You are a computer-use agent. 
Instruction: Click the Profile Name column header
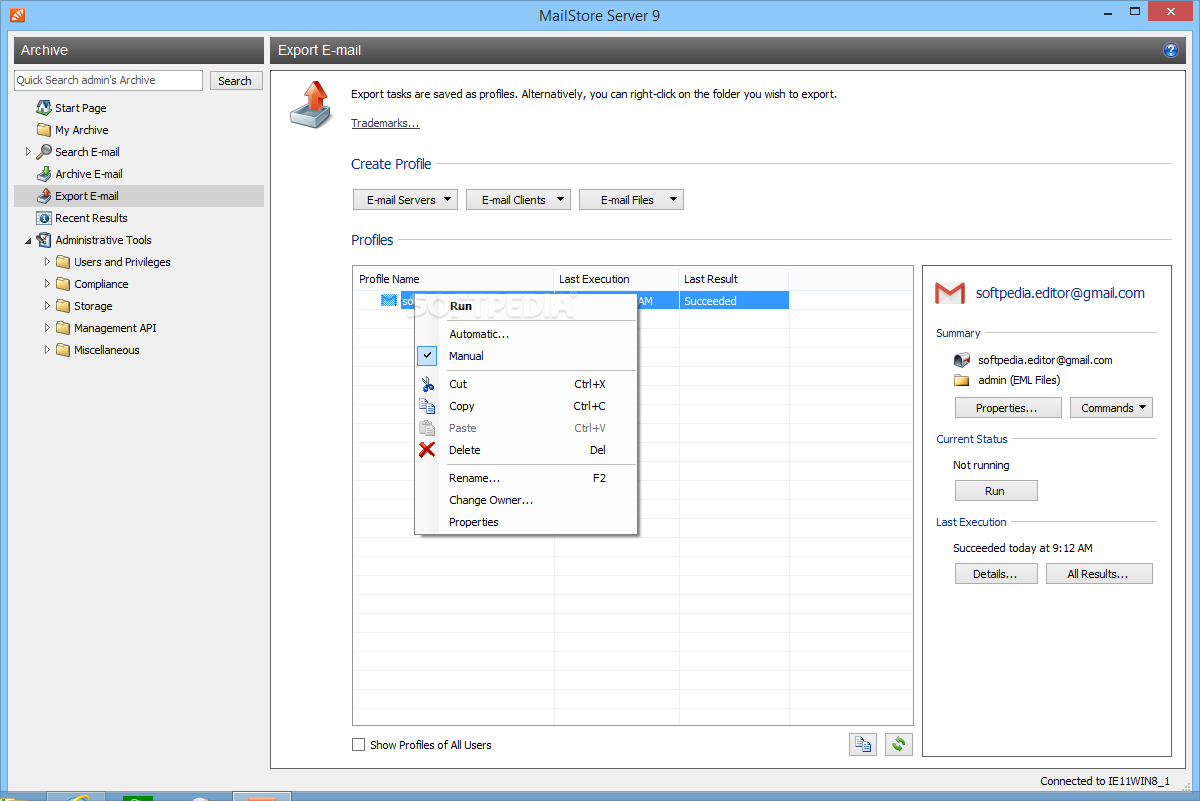point(454,279)
